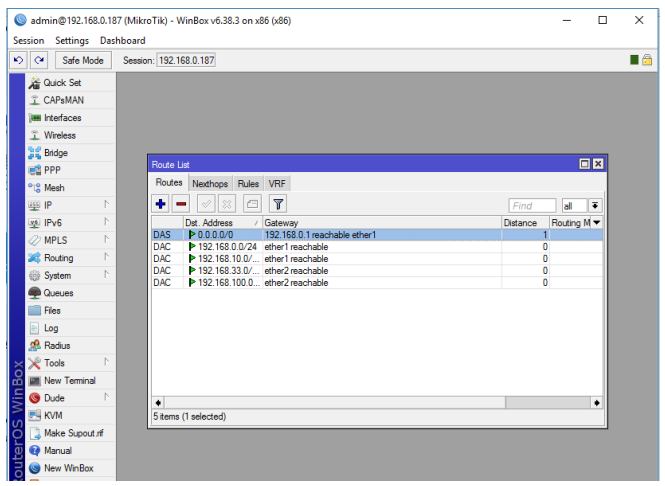This screenshot has height=486, width=665.
Task: Select the 0.0.0.0/0 default route row
Action: click(x=377, y=235)
